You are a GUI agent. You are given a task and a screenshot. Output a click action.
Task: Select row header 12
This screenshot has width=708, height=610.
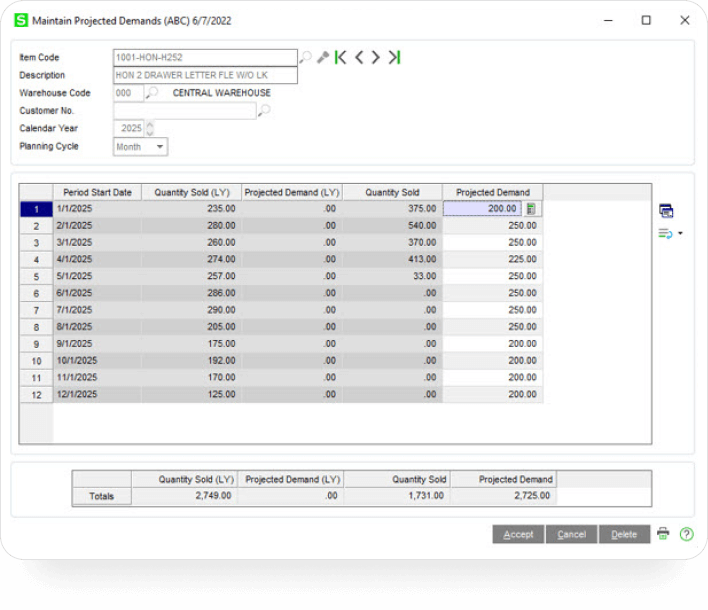36,395
